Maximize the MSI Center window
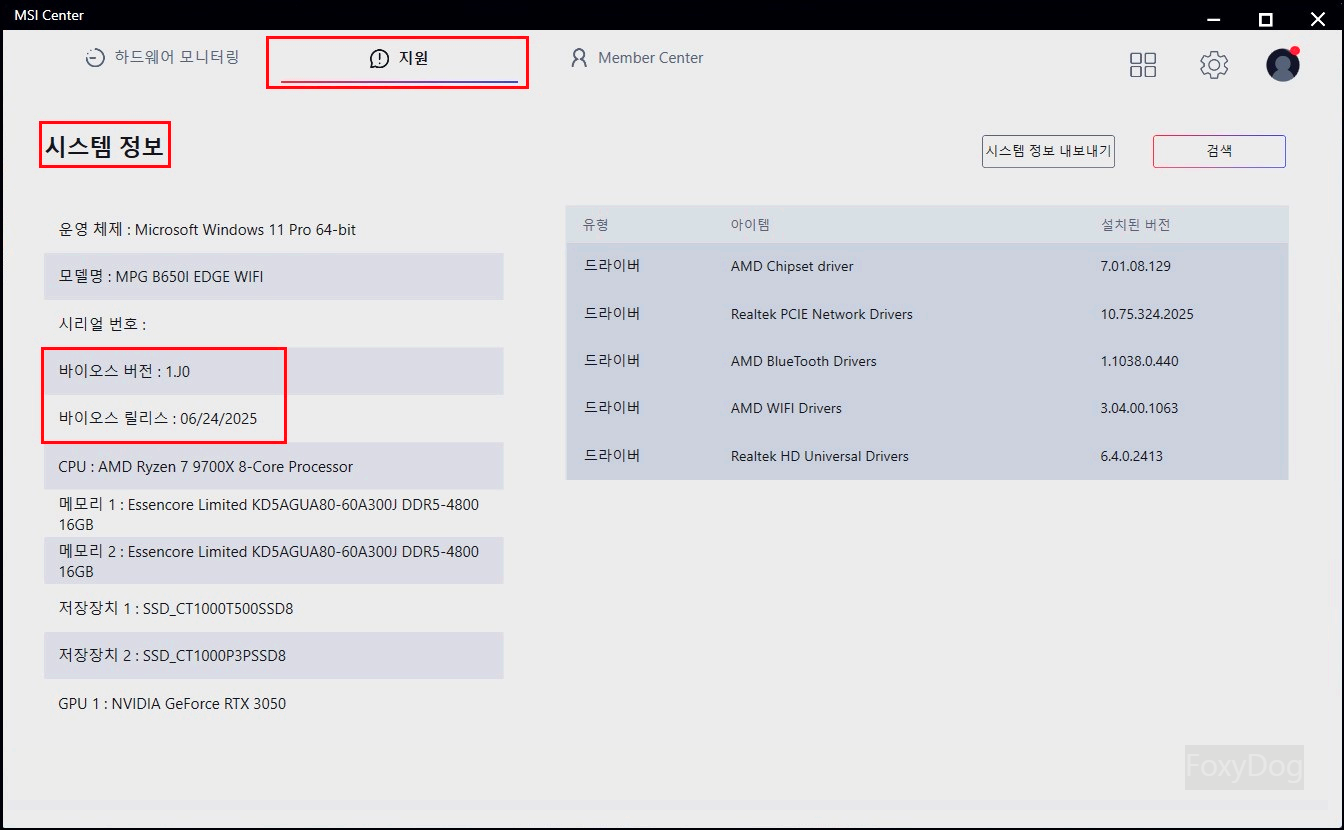The width and height of the screenshot is (1344, 830). [1265, 17]
